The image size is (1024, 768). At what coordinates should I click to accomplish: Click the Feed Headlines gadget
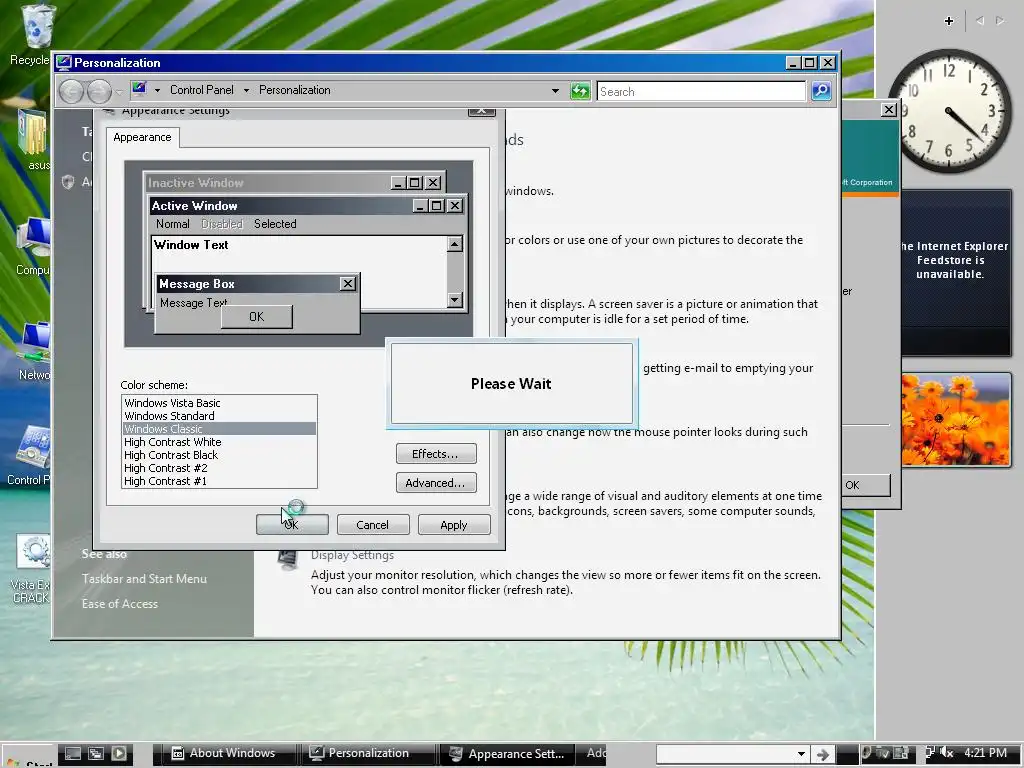(x=956, y=273)
